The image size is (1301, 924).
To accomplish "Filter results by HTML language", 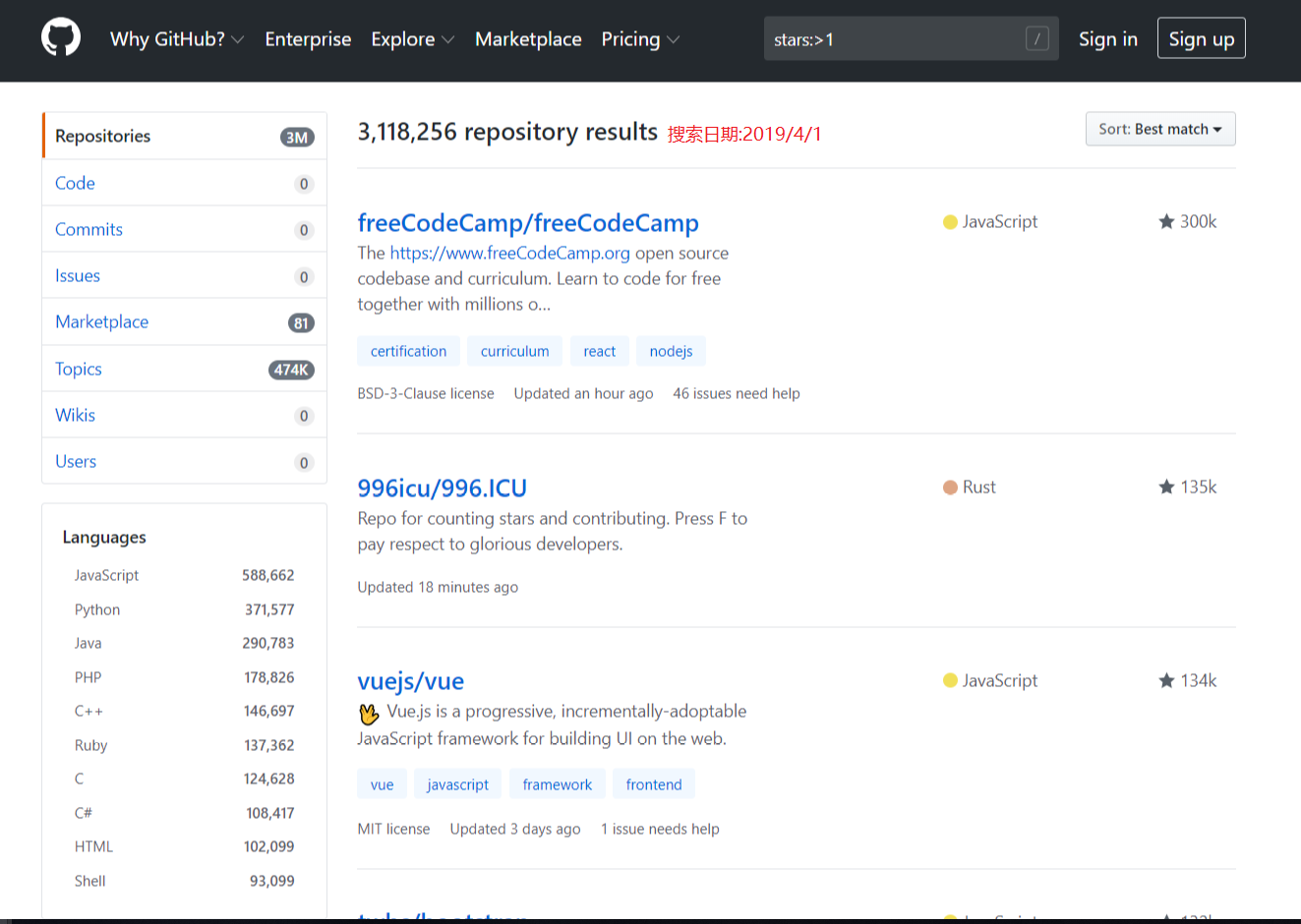I will pos(185,846).
